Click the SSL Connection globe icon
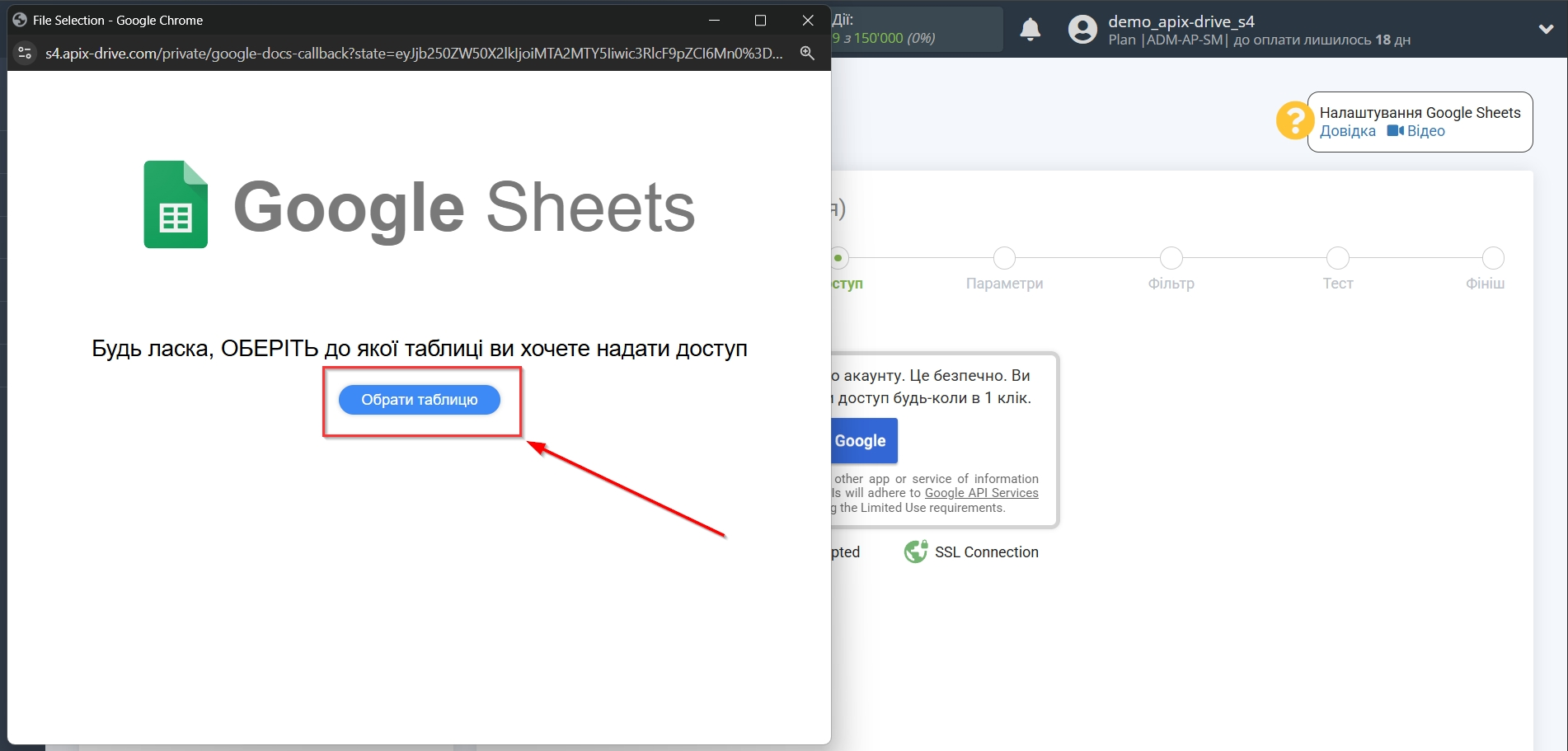The height and width of the screenshot is (751, 1568). click(x=916, y=552)
